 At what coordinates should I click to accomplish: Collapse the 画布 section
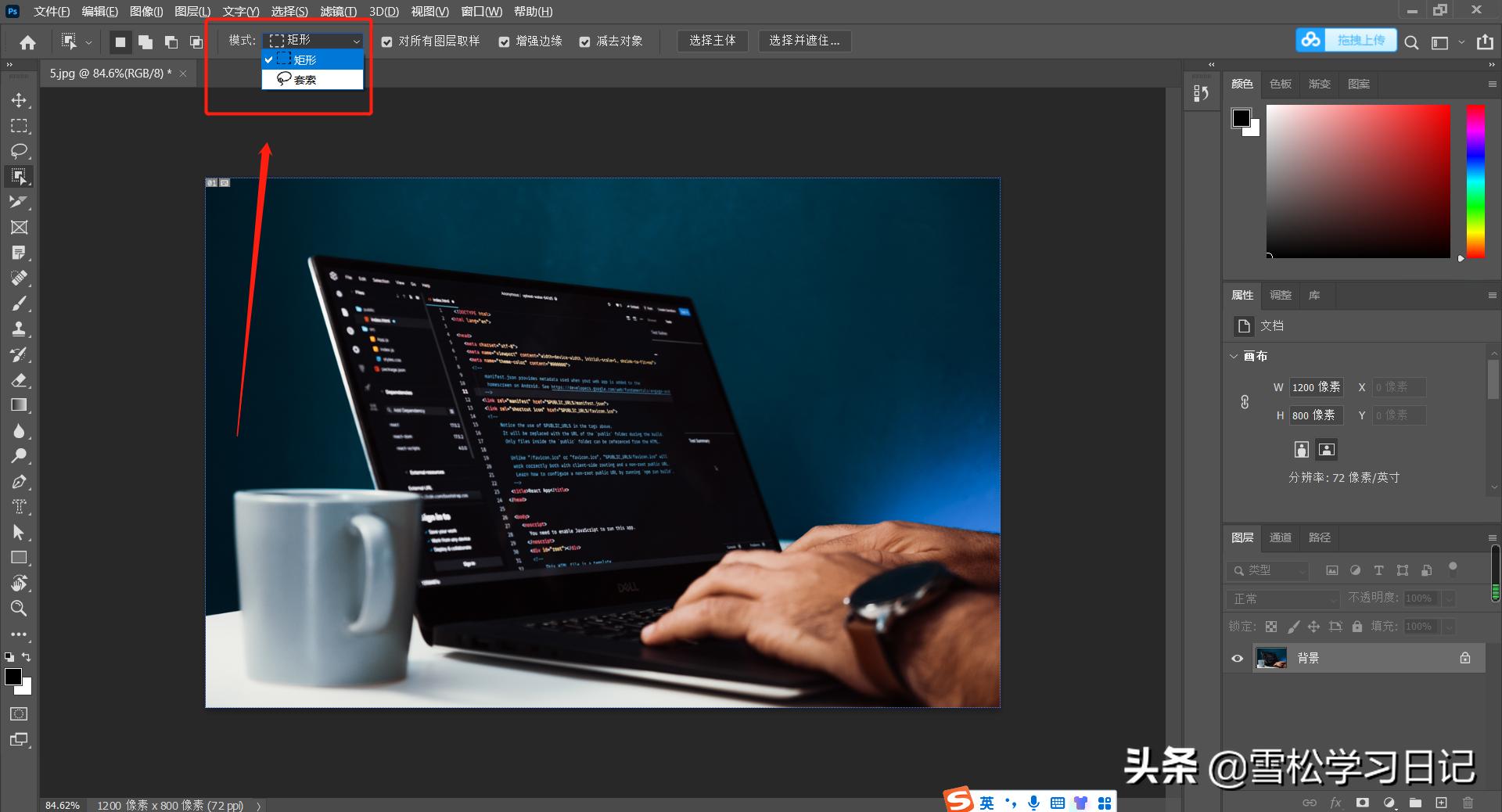(x=1234, y=356)
